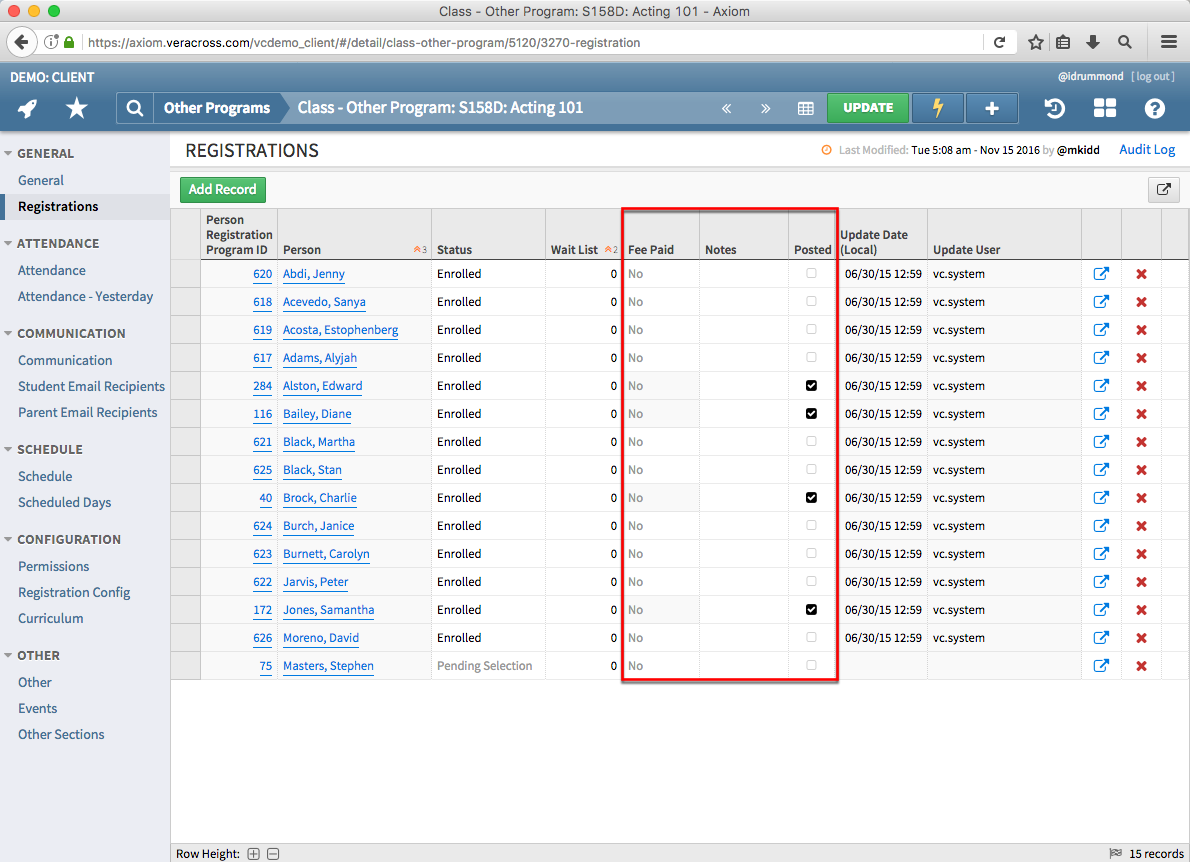Open help question mark icon

point(1154,109)
